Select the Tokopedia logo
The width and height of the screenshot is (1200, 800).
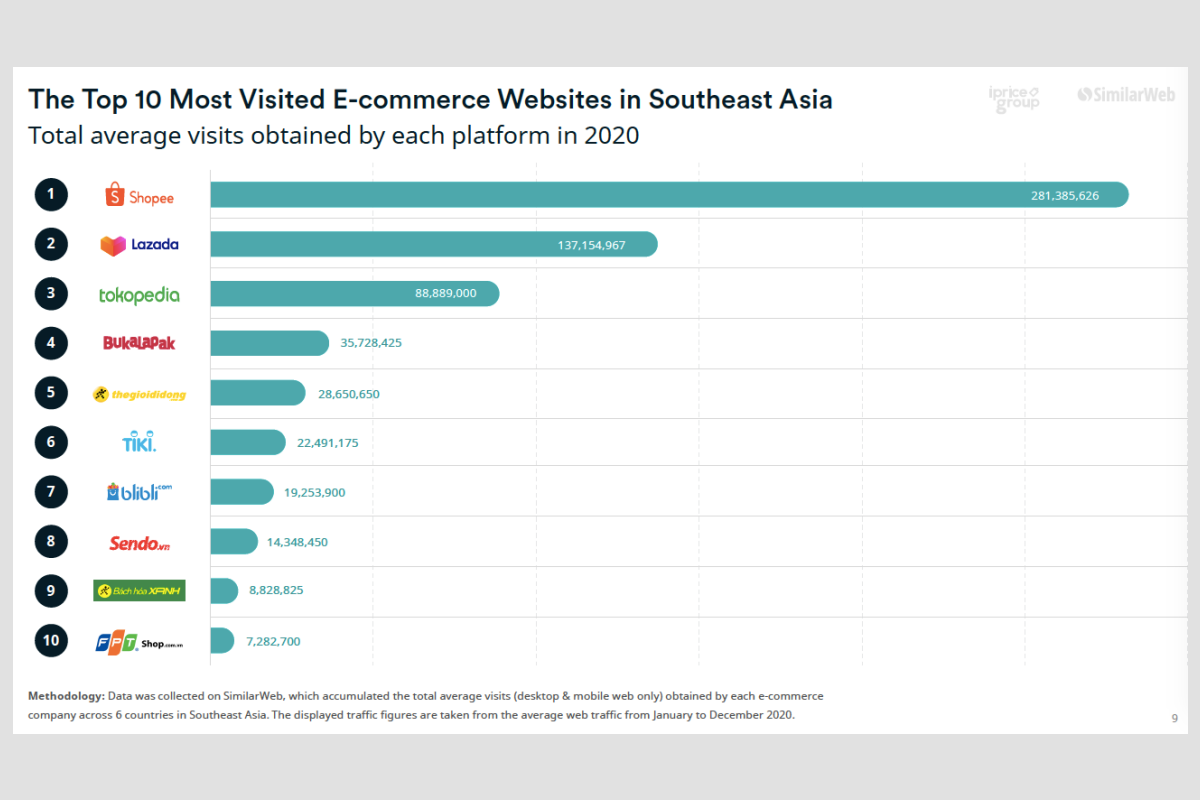pyautogui.click(x=139, y=295)
